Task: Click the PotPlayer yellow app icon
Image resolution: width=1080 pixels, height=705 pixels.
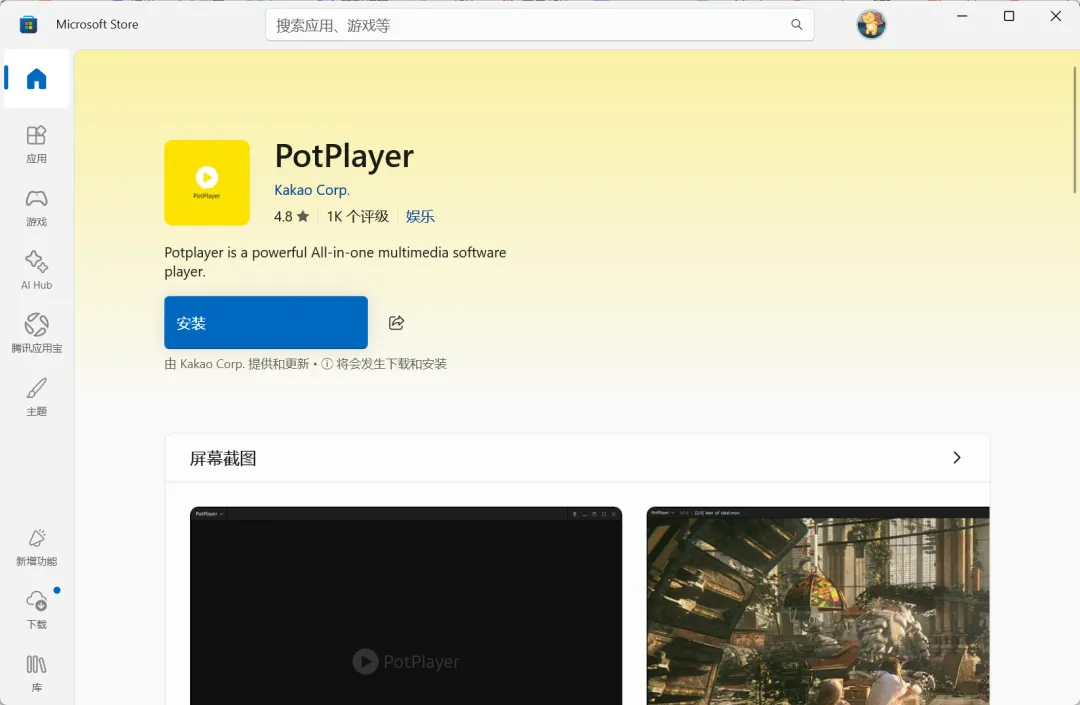Action: [x=207, y=182]
